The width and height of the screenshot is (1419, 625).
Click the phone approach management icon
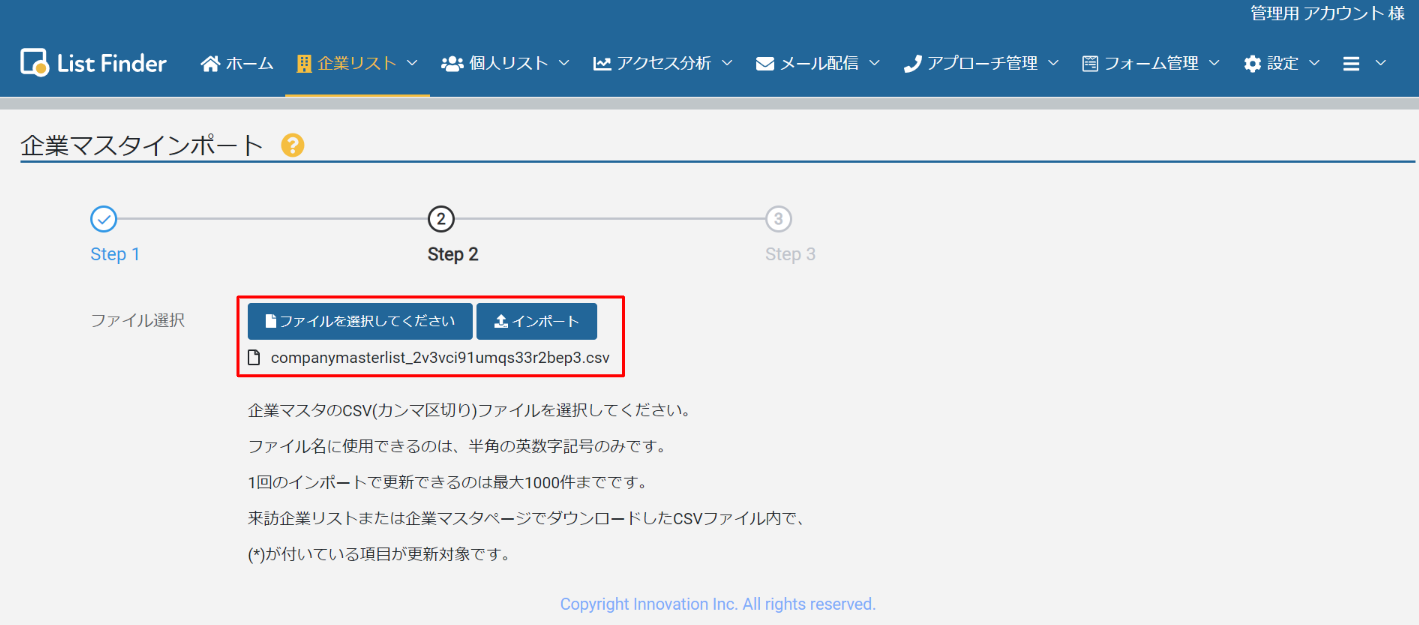(x=912, y=64)
